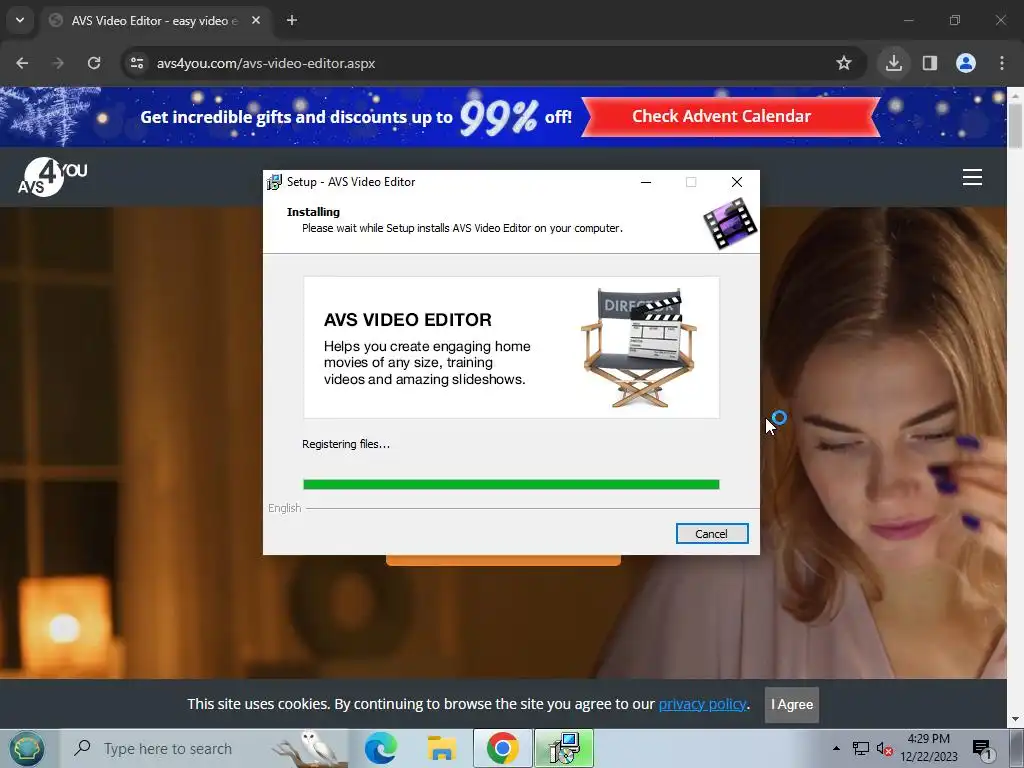This screenshot has width=1024, height=768.
Task: Minimize the Setup window
Action: [646, 182]
